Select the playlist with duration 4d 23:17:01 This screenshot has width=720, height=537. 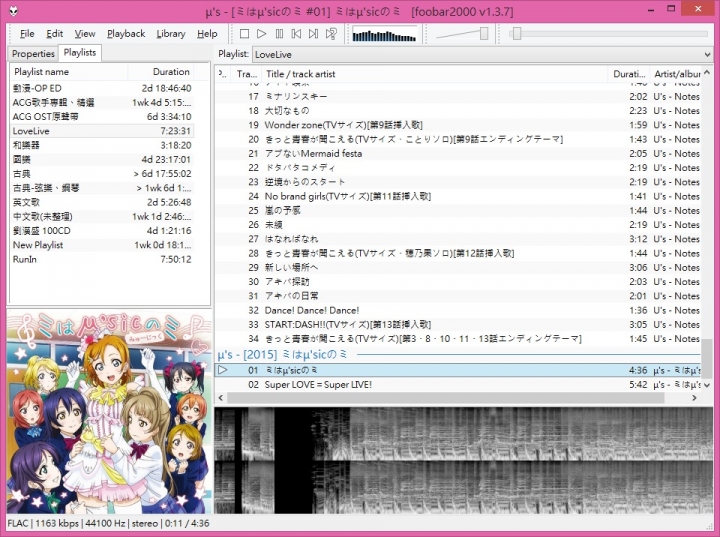click(x=102, y=159)
